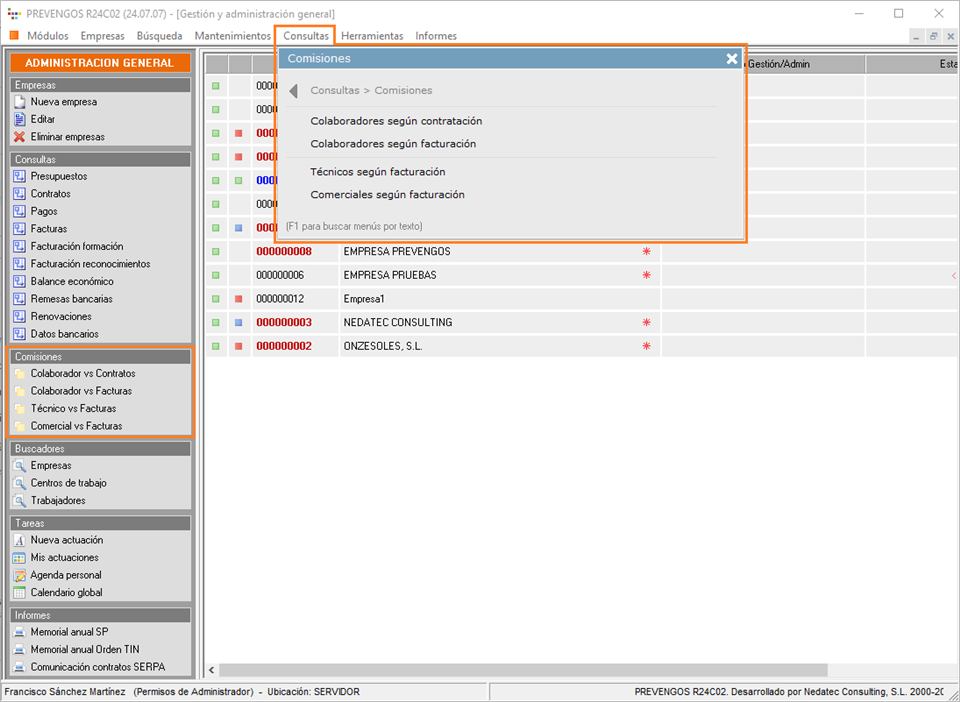
Task: Click the Memorial anual SP report icon
Action: coord(19,633)
